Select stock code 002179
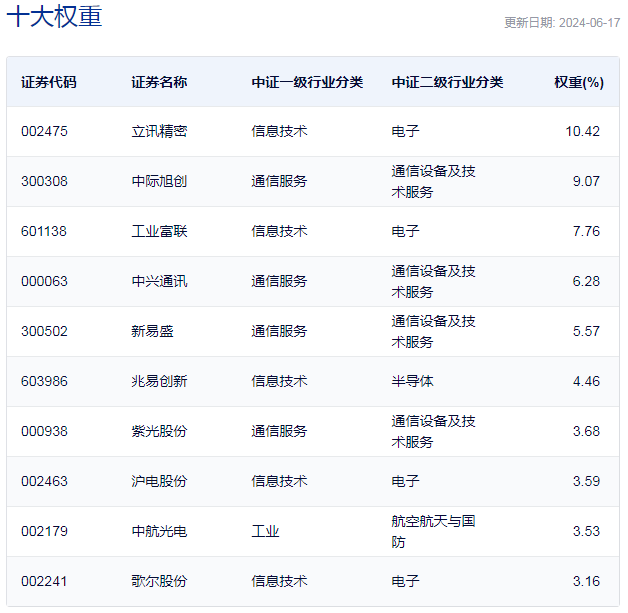 (x=44, y=532)
